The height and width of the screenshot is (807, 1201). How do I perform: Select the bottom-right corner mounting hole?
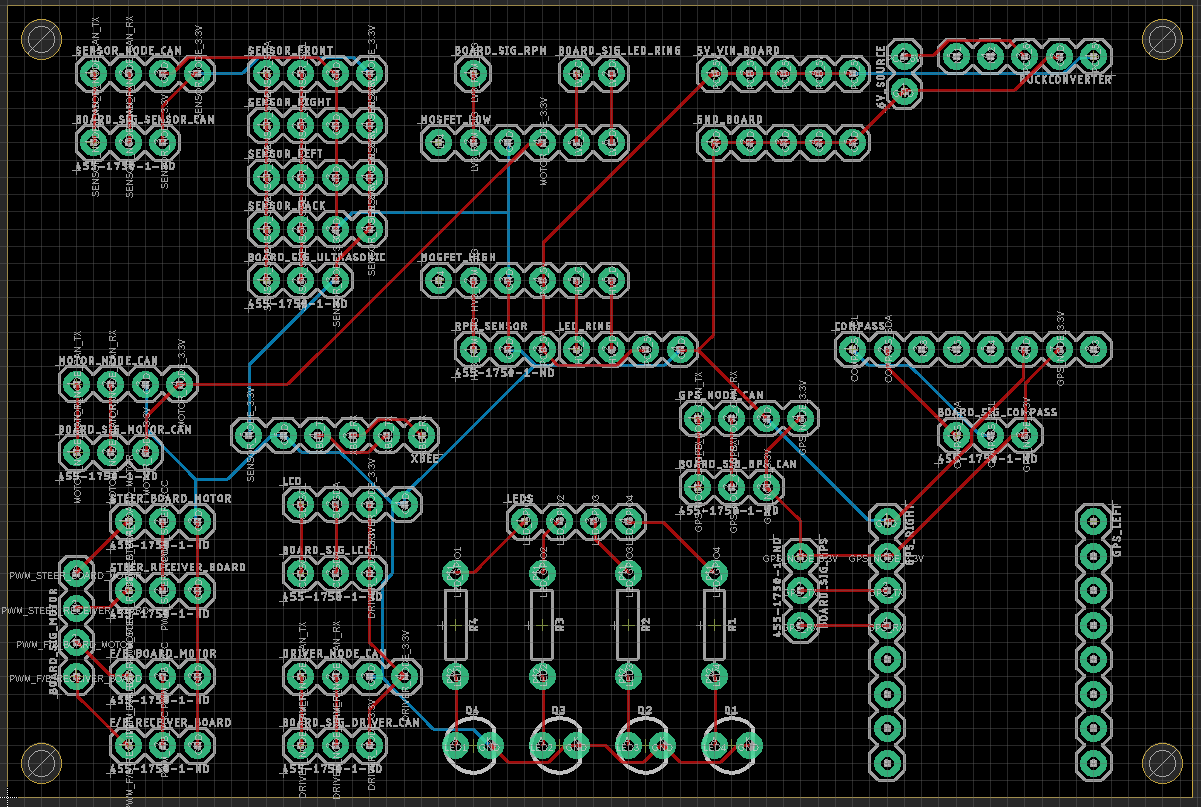click(x=1162, y=763)
